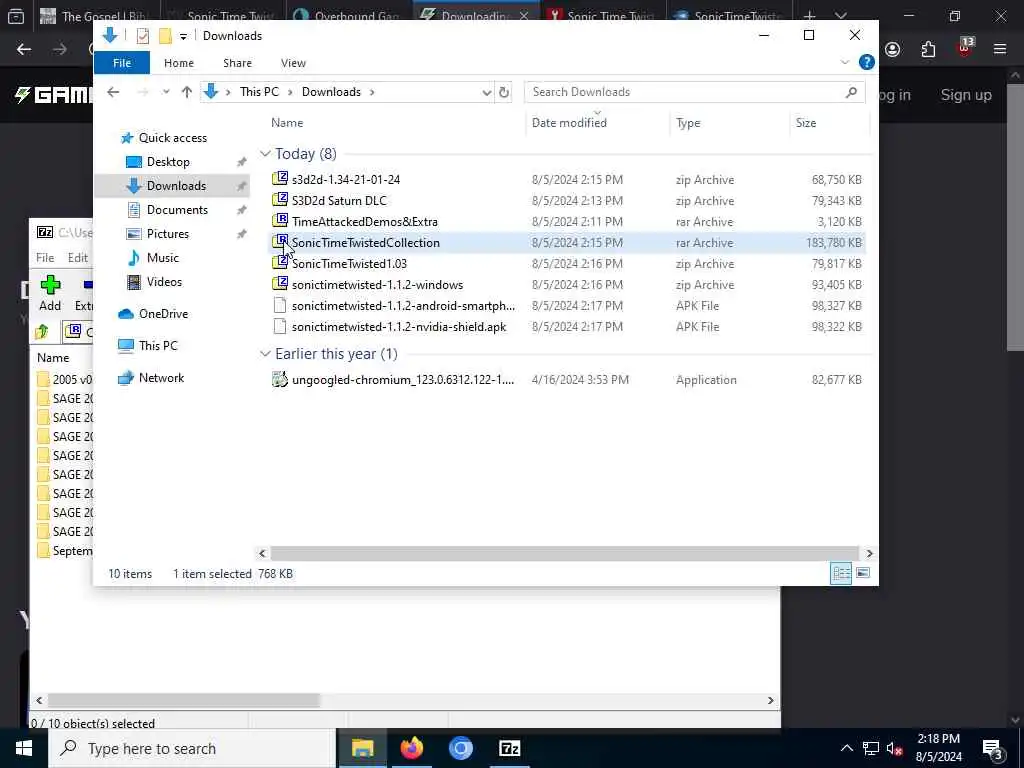Click the Properties quick access toolbar icon
This screenshot has width=1024, height=768.
[x=142, y=36]
